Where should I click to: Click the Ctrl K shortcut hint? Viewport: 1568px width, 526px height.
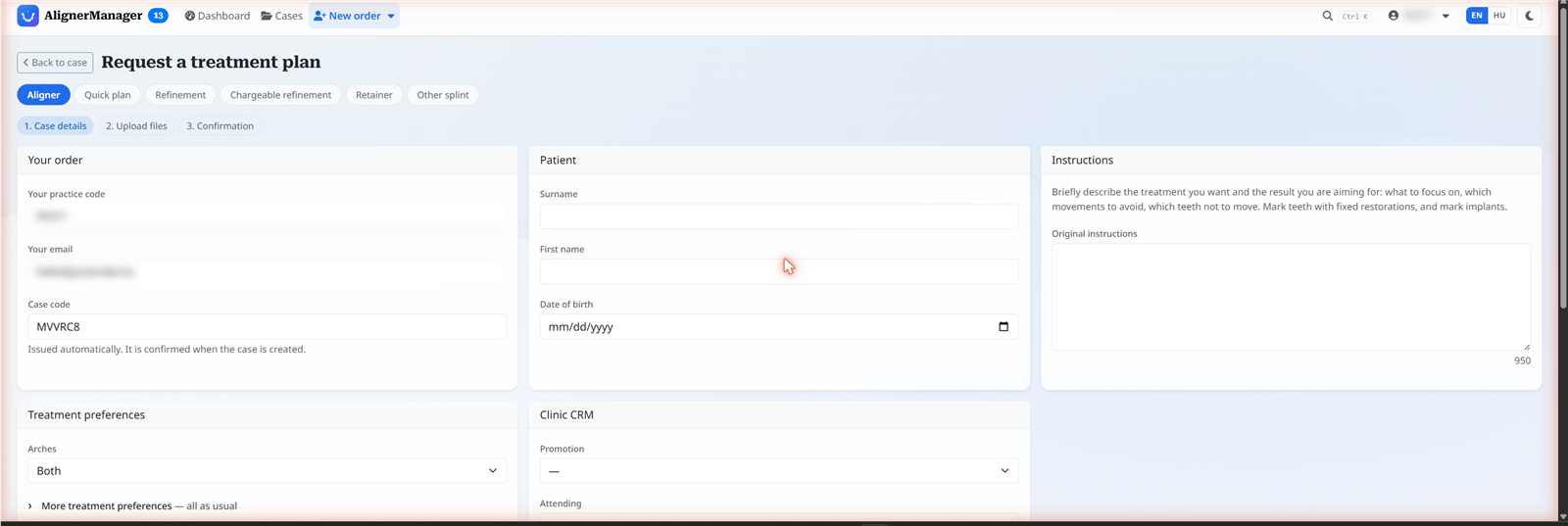[x=1355, y=16]
